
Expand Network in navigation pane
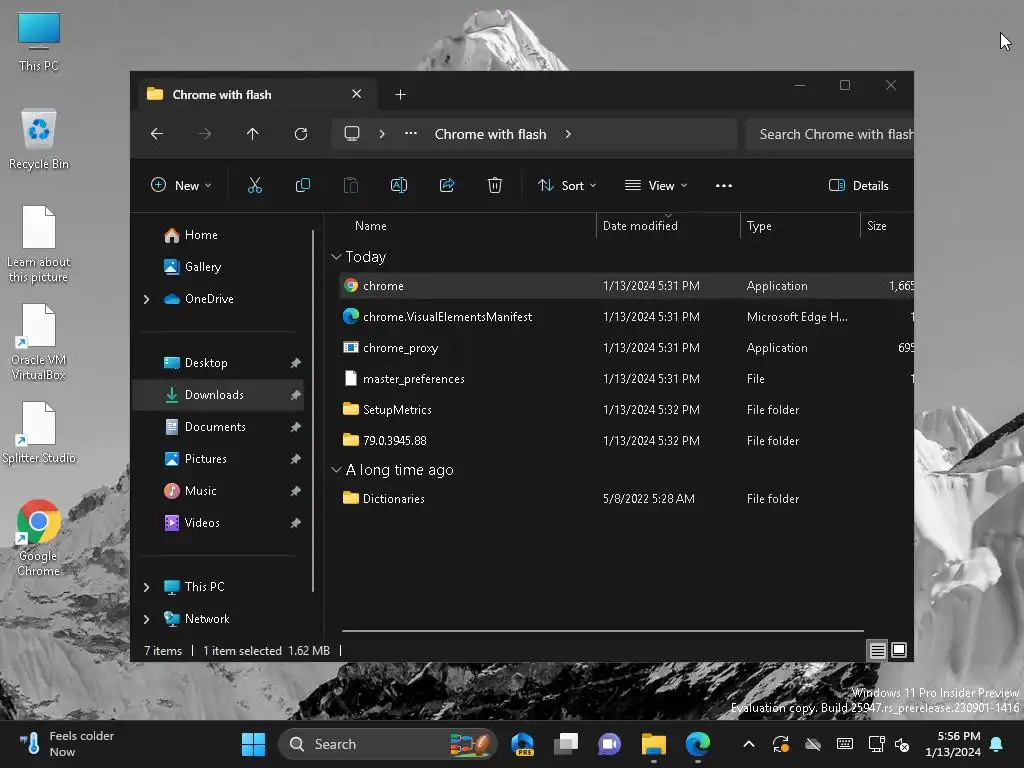pyautogui.click(x=147, y=619)
